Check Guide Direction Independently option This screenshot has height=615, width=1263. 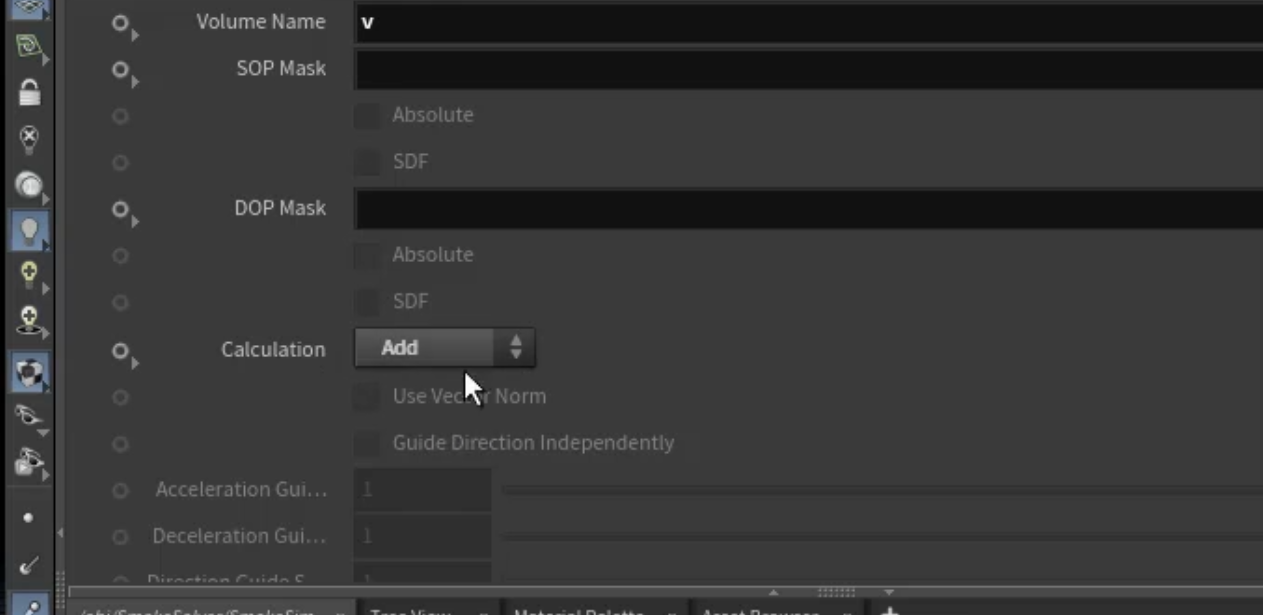(367, 442)
